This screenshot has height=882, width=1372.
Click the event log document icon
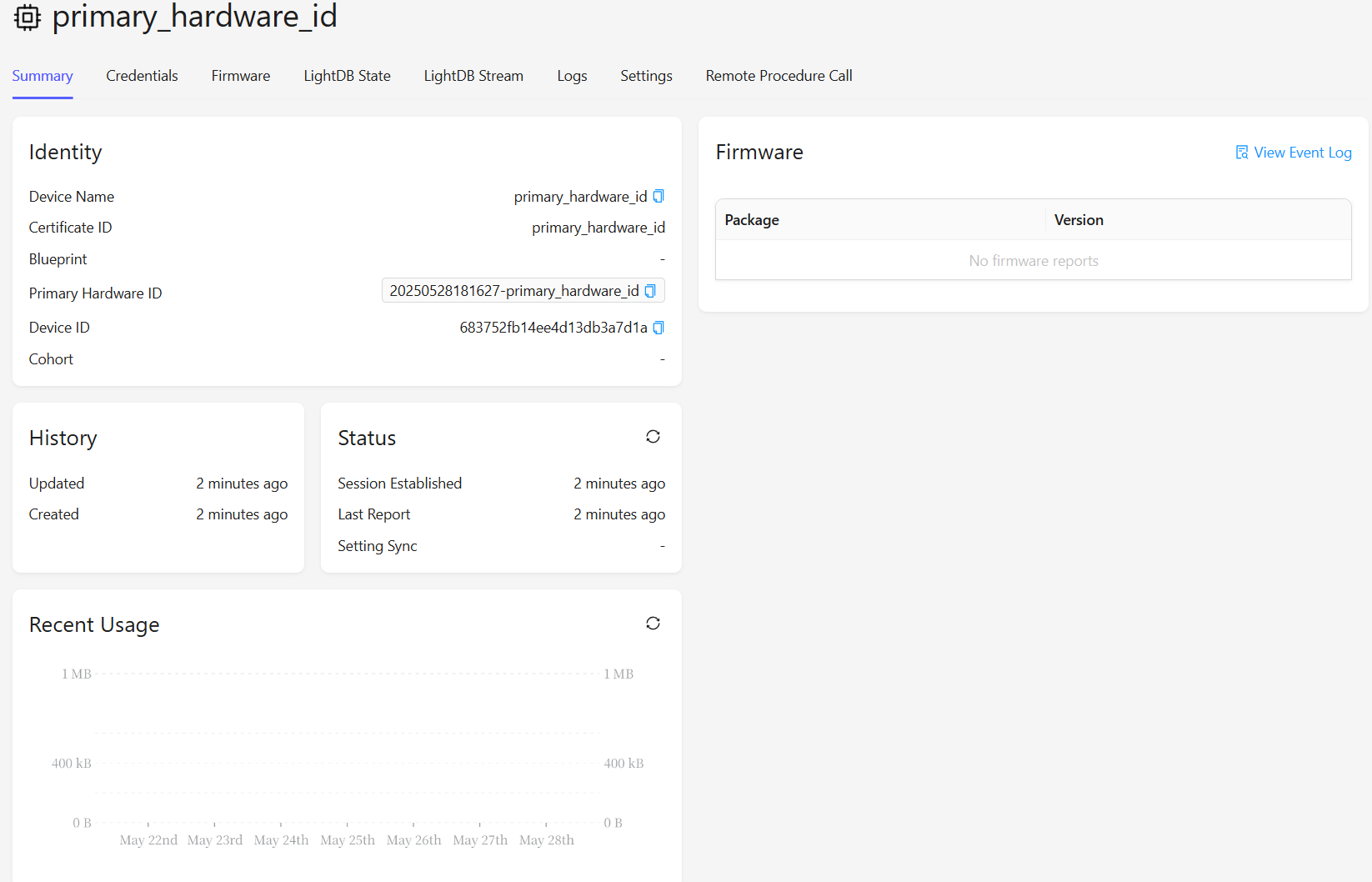point(1242,153)
